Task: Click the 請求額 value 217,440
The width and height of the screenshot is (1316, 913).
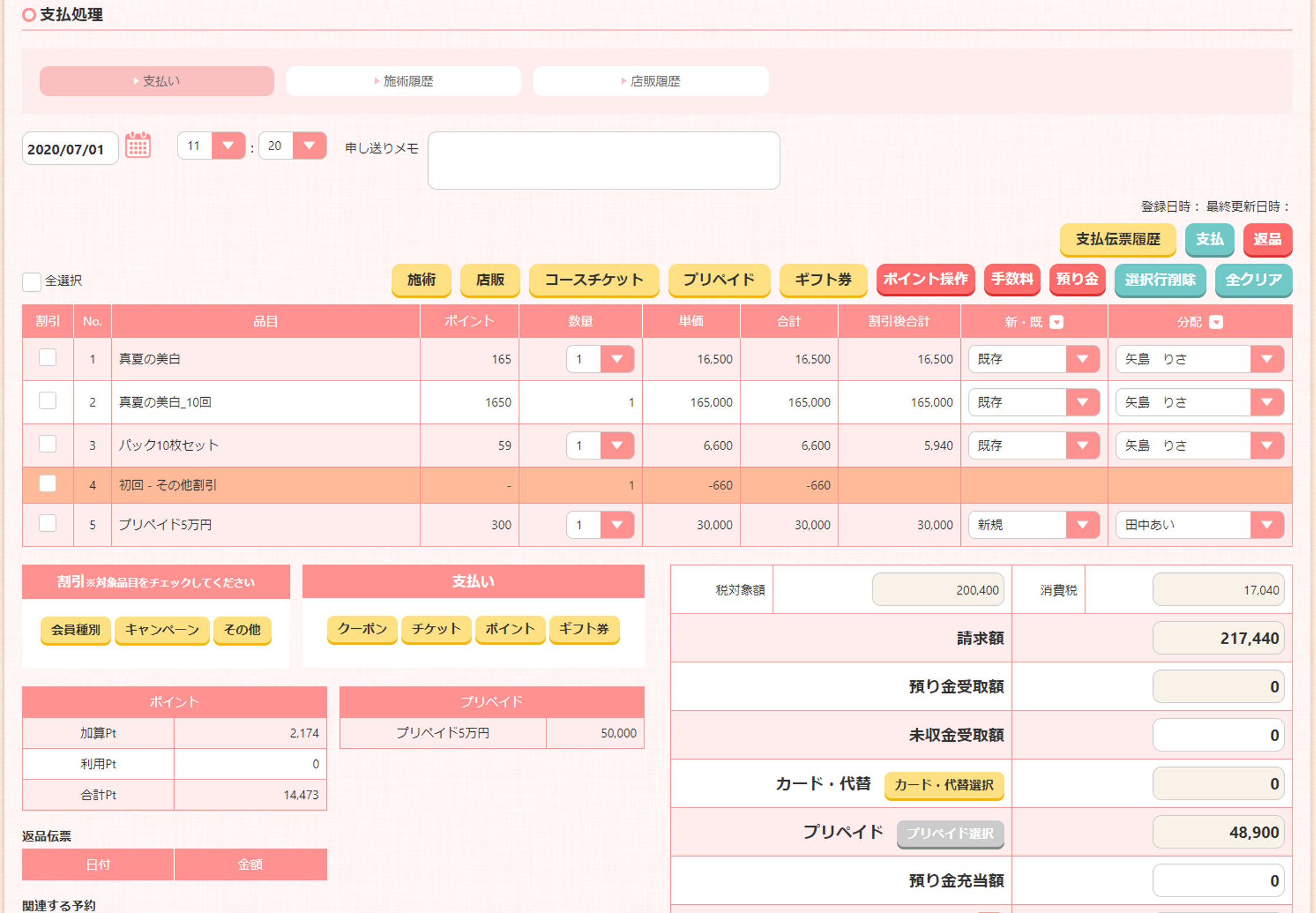Action: tap(1218, 638)
